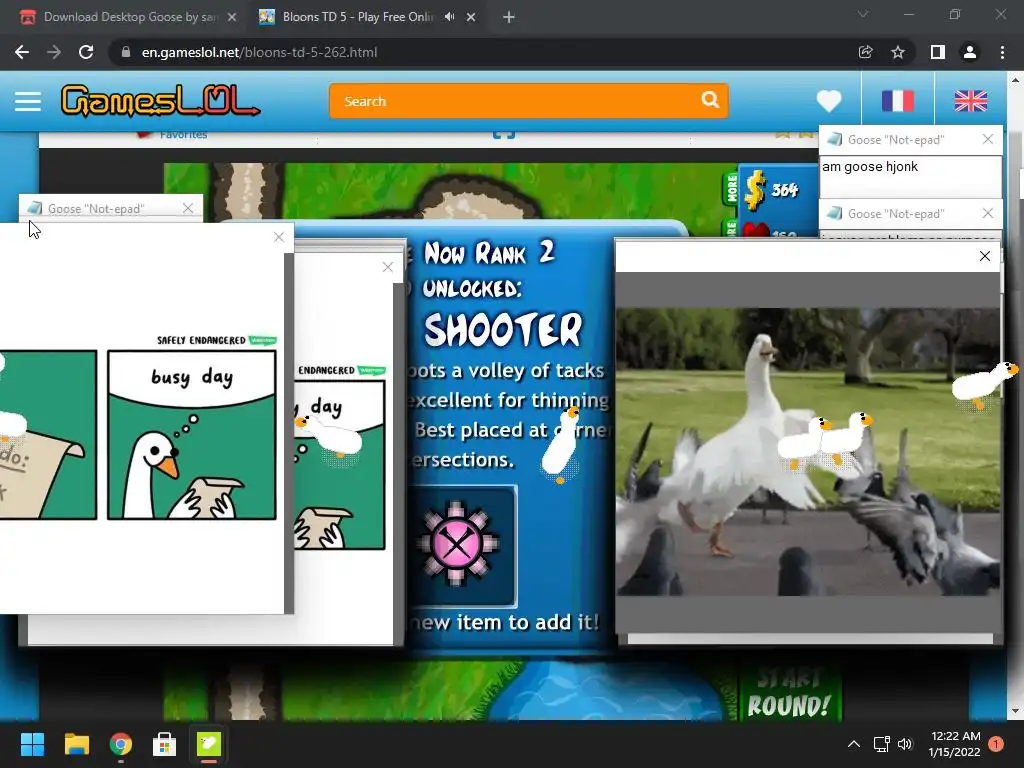Image resolution: width=1024 pixels, height=768 pixels.
Task: Open notification badge in tray
Action: coord(996,744)
